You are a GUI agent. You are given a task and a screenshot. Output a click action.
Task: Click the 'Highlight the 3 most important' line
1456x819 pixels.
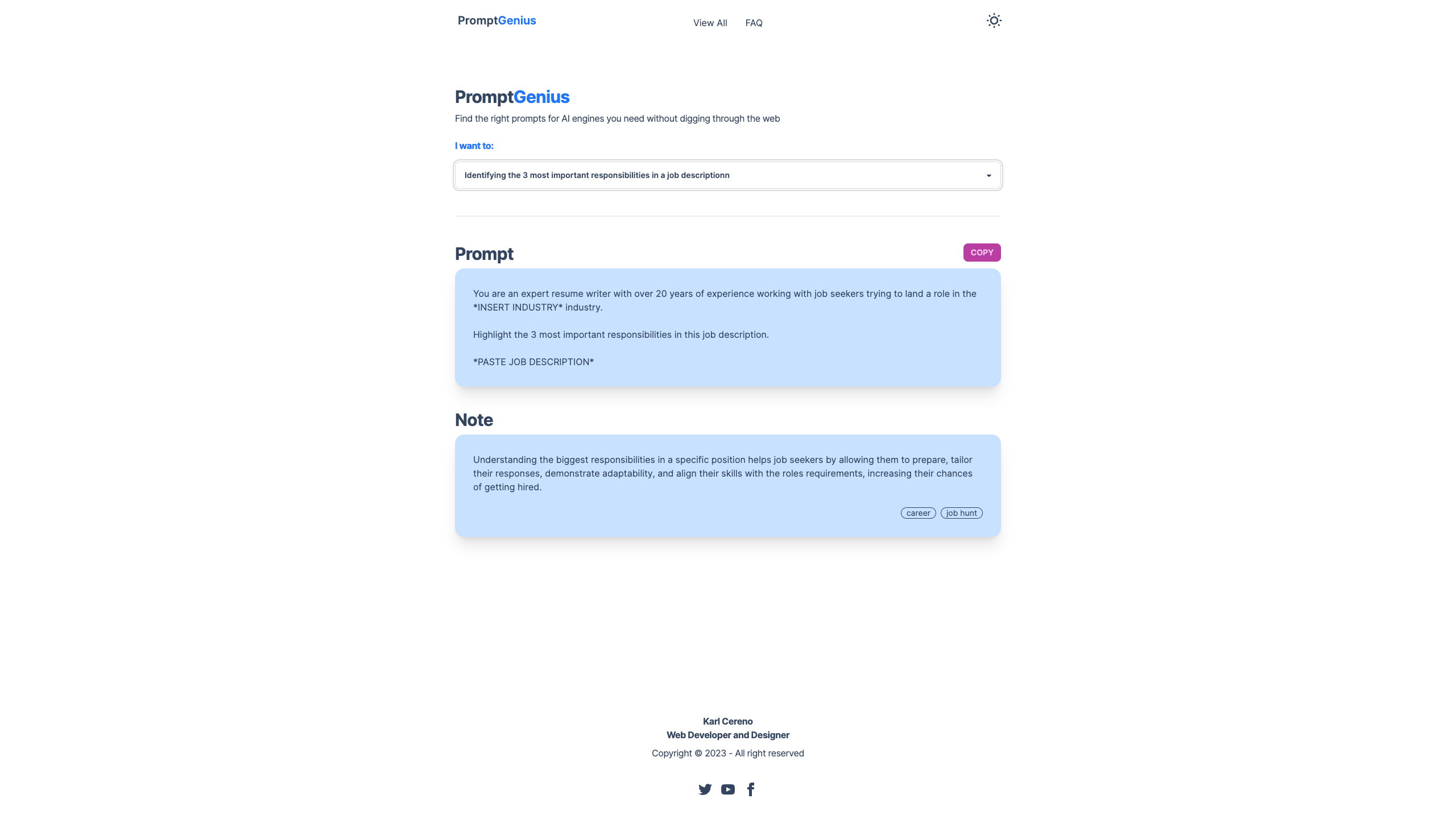pyautogui.click(x=621, y=334)
